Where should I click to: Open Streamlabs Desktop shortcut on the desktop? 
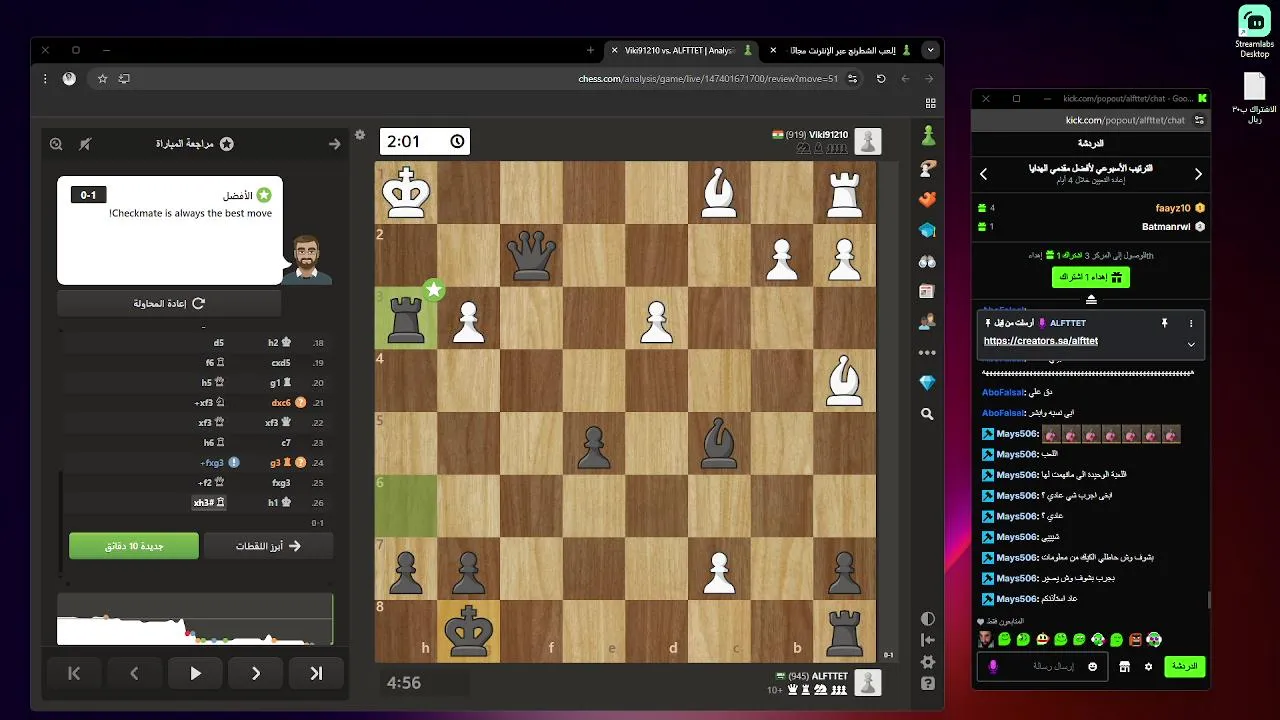click(x=1254, y=32)
